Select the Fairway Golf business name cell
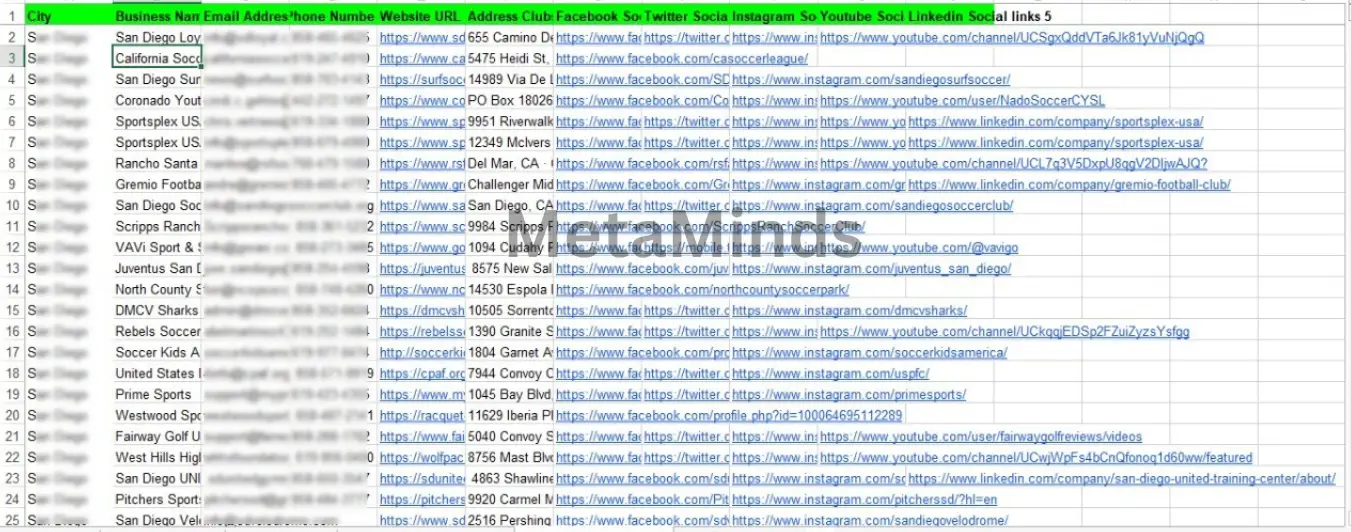Viewport: 1351px width, 532px height. [x=157, y=437]
